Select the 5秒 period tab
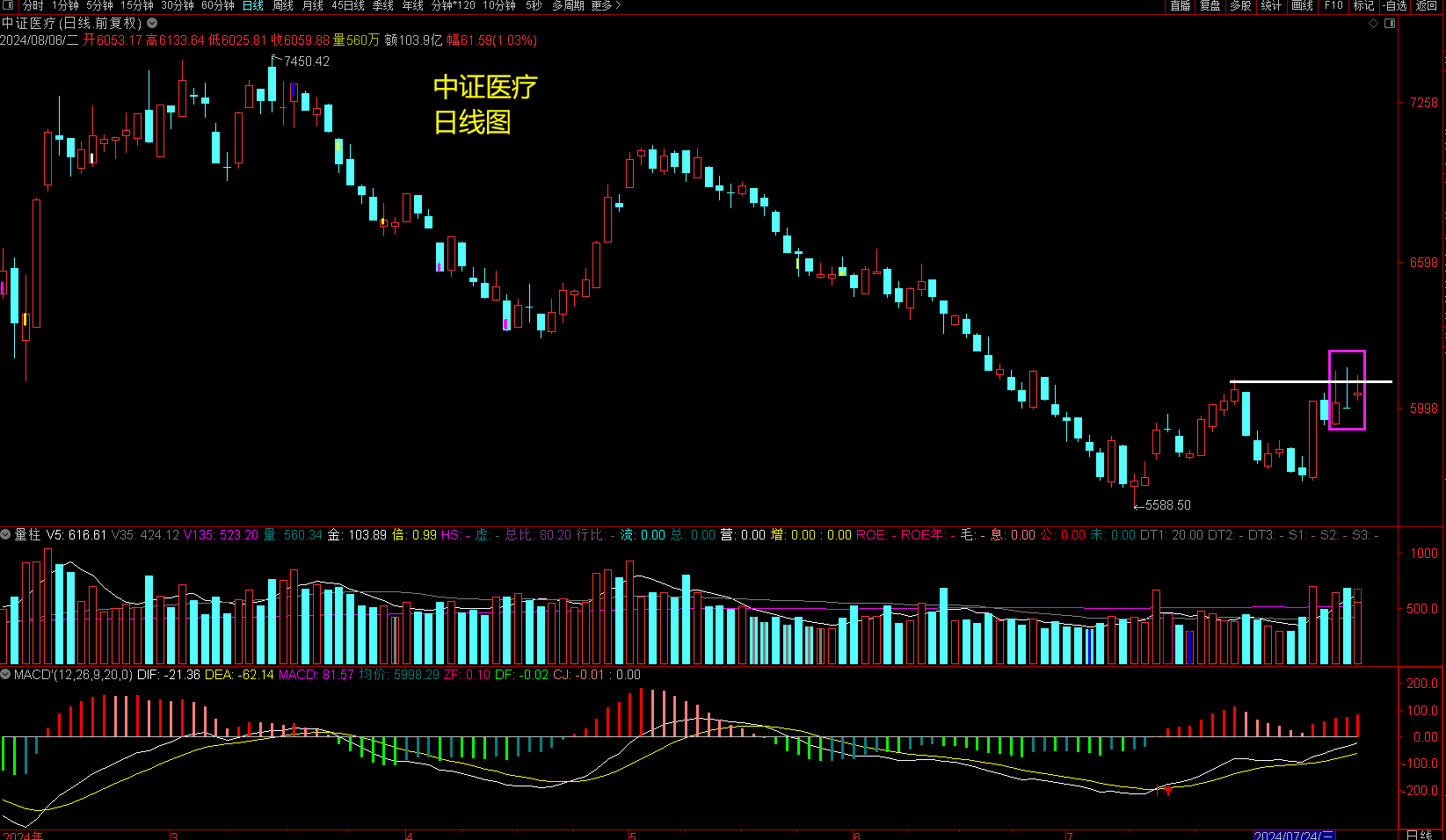Image resolution: width=1446 pixels, height=840 pixels. click(534, 5)
